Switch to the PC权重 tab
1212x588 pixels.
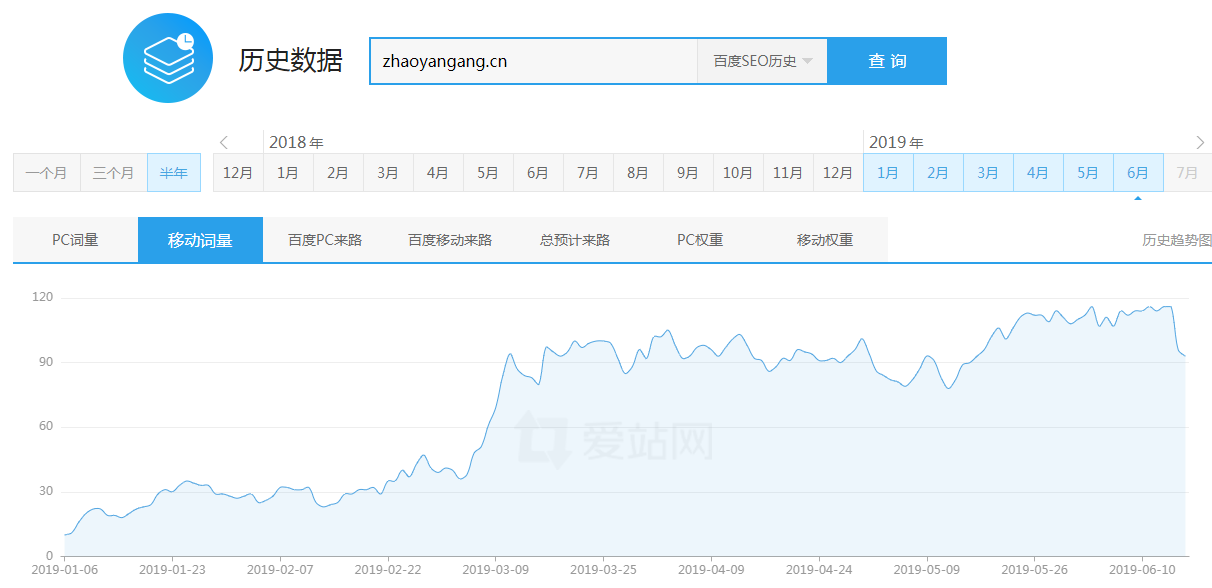pyautogui.click(x=697, y=239)
